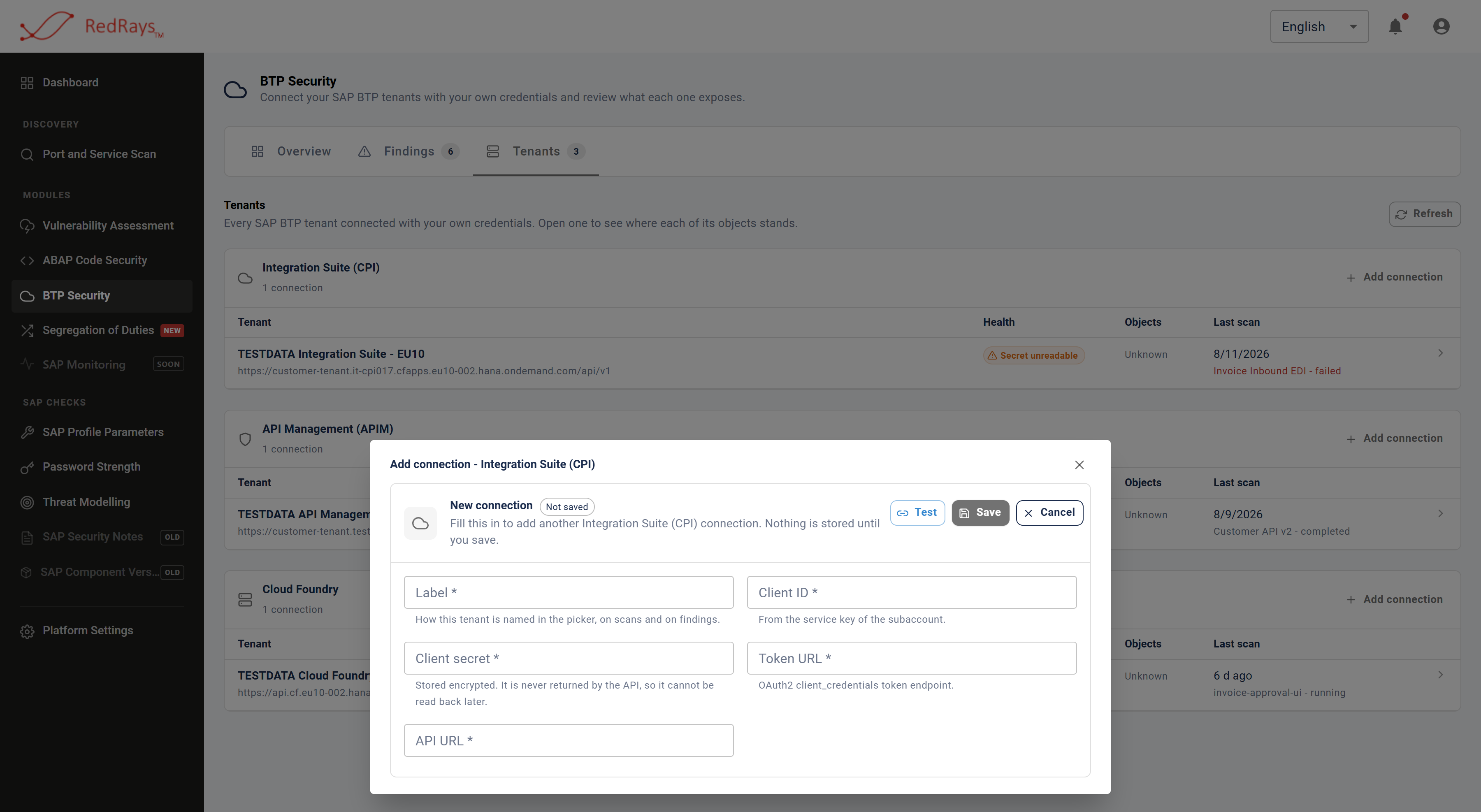
Task: Open the notifications bell
Action: [1395, 26]
